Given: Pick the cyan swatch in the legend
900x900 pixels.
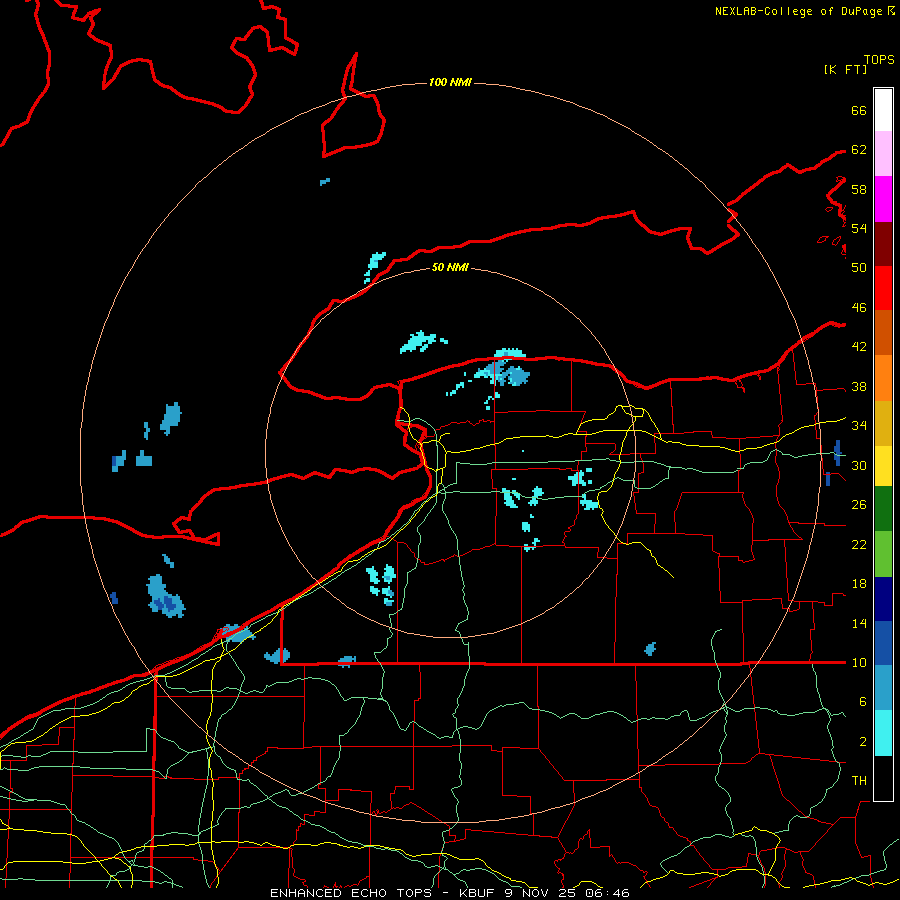Looking at the screenshot, I should point(883,733).
